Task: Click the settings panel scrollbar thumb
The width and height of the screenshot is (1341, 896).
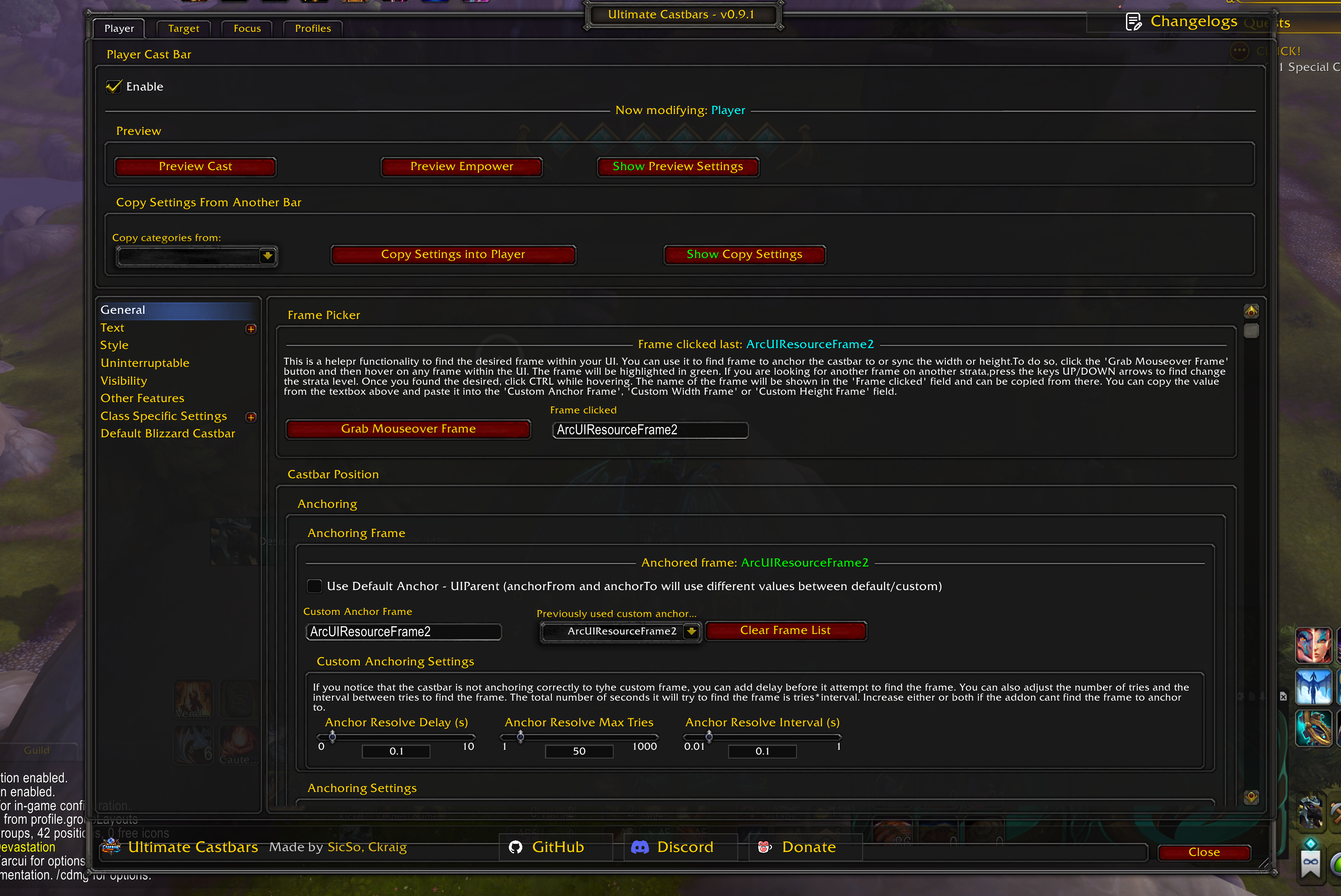Action: tap(1251, 331)
